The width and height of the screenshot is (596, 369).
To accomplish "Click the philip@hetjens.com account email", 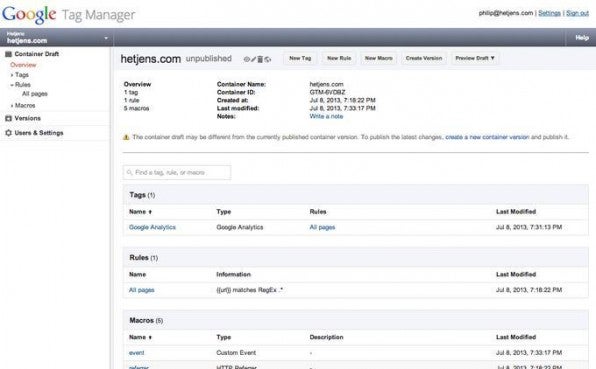I will pos(506,13).
